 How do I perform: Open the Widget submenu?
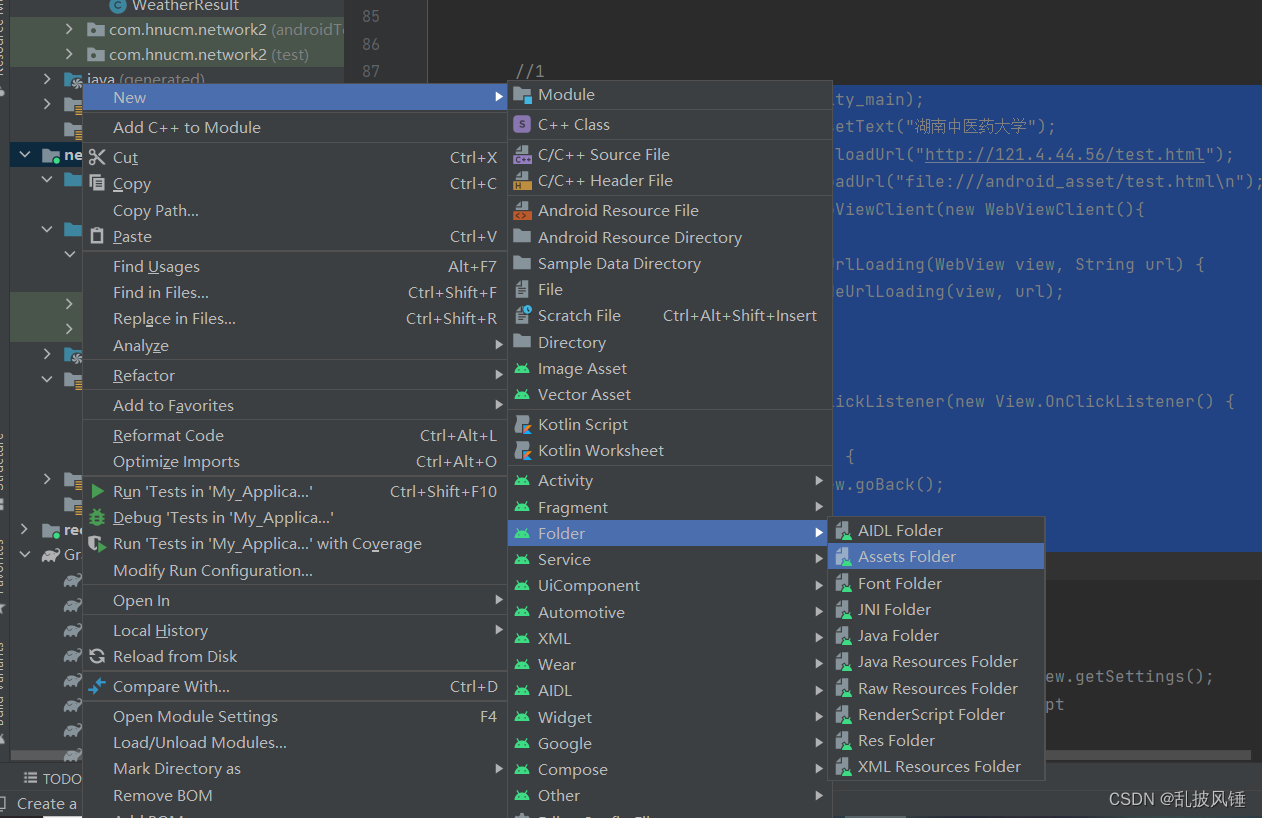coord(670,718)
